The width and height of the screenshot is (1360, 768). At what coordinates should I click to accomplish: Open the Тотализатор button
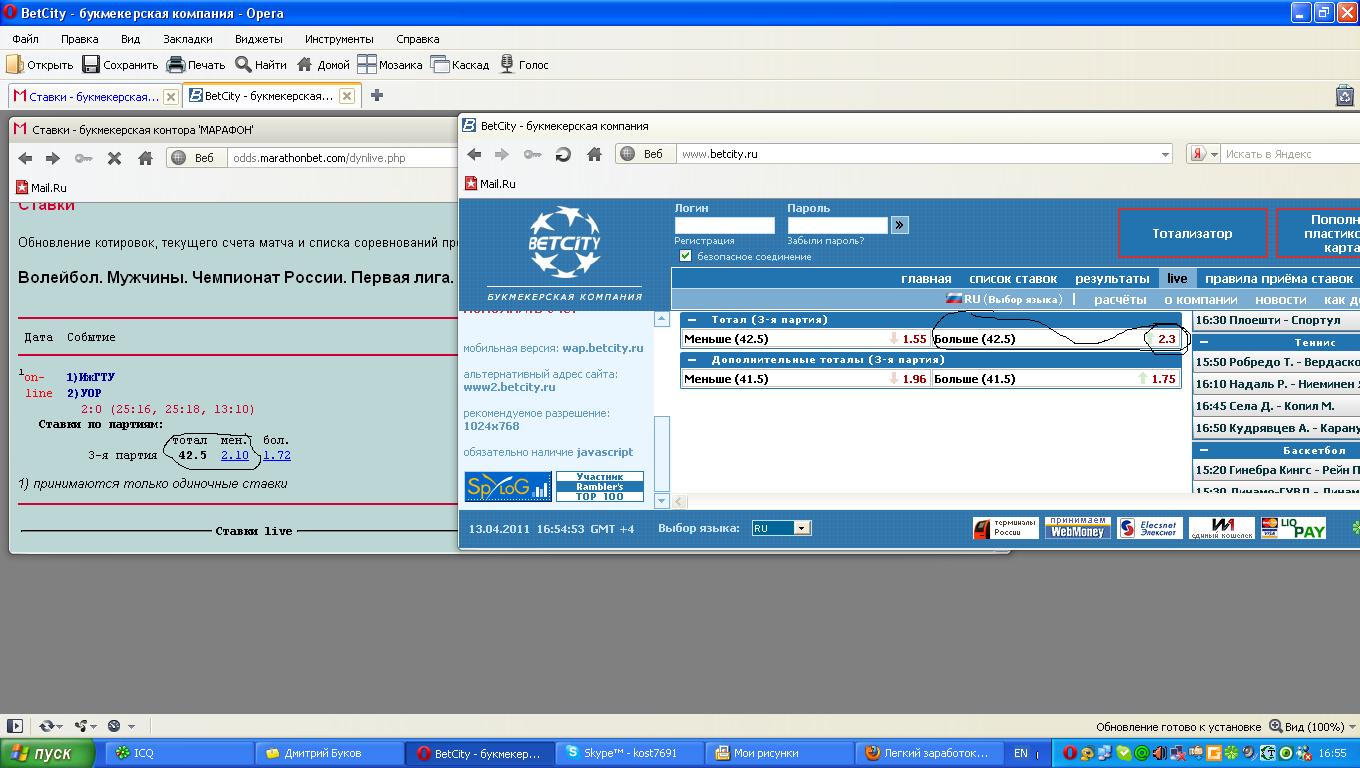(1192, 233)
